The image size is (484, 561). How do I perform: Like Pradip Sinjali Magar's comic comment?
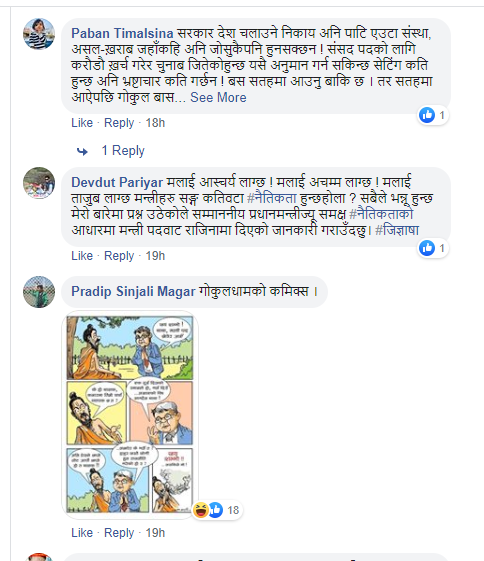tap(82, 533)
